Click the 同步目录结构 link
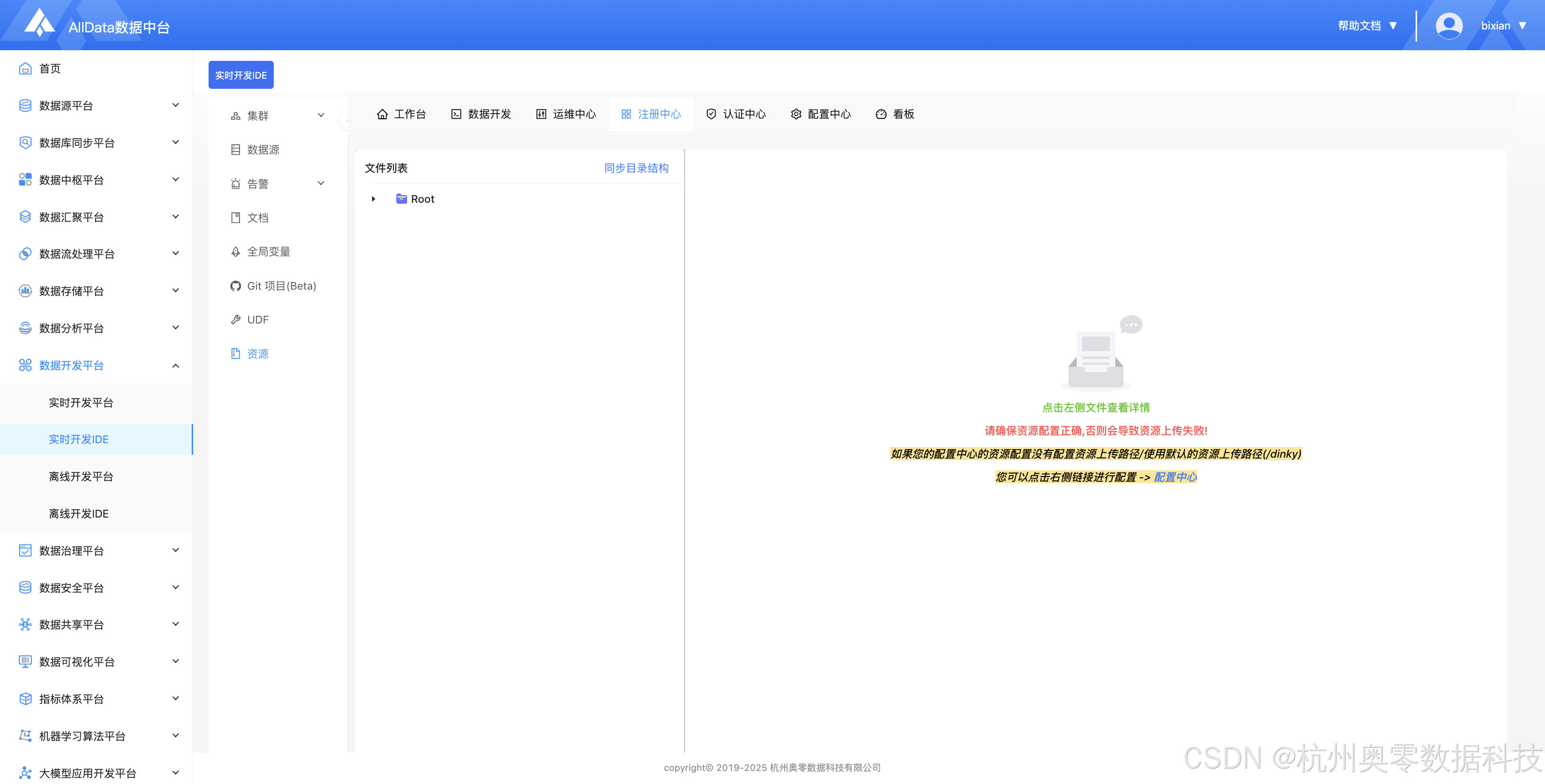The width and height of the screenshot is (1545, 784). click(x=636, y=168)
